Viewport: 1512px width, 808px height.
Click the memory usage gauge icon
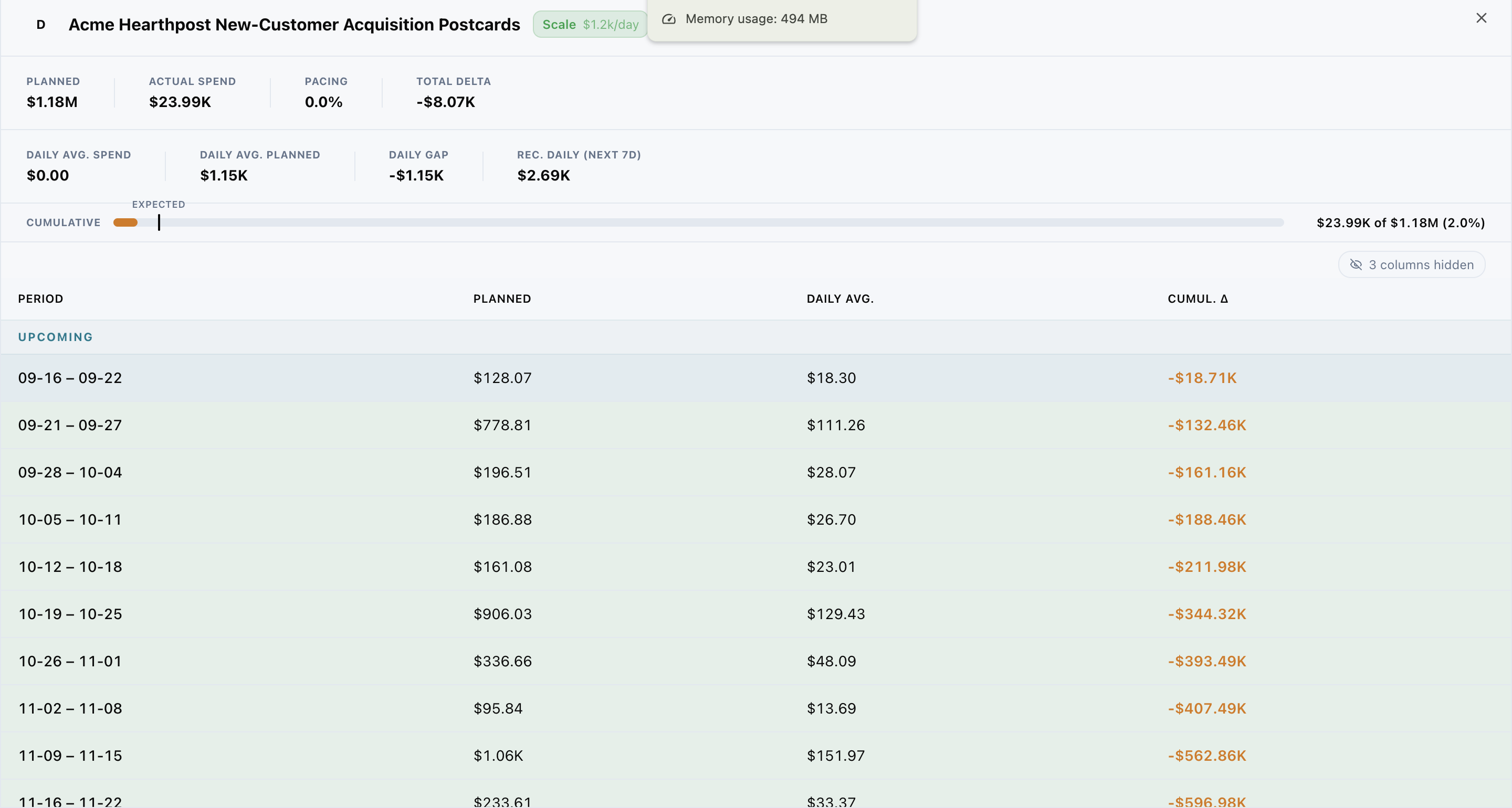pos(668,19)
